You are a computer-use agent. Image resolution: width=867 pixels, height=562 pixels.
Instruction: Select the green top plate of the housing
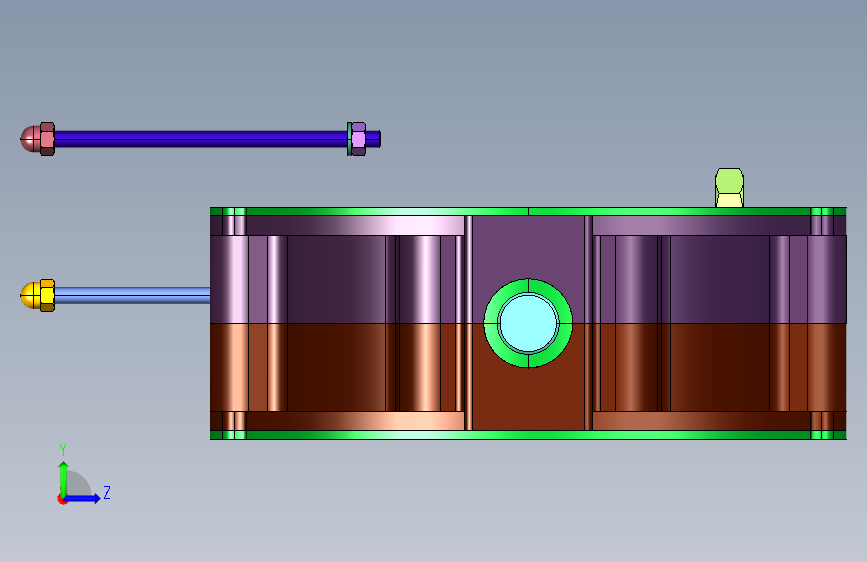coord(528,211)
